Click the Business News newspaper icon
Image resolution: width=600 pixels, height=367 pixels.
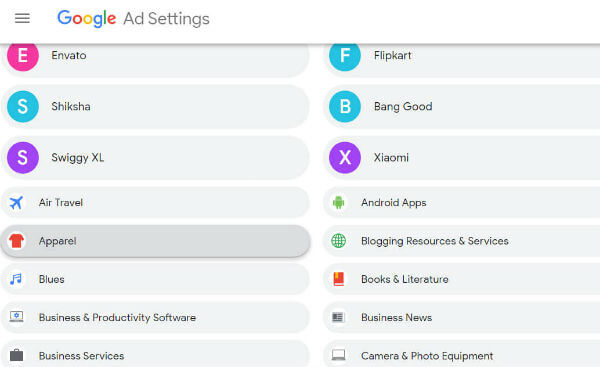point(338,317)
